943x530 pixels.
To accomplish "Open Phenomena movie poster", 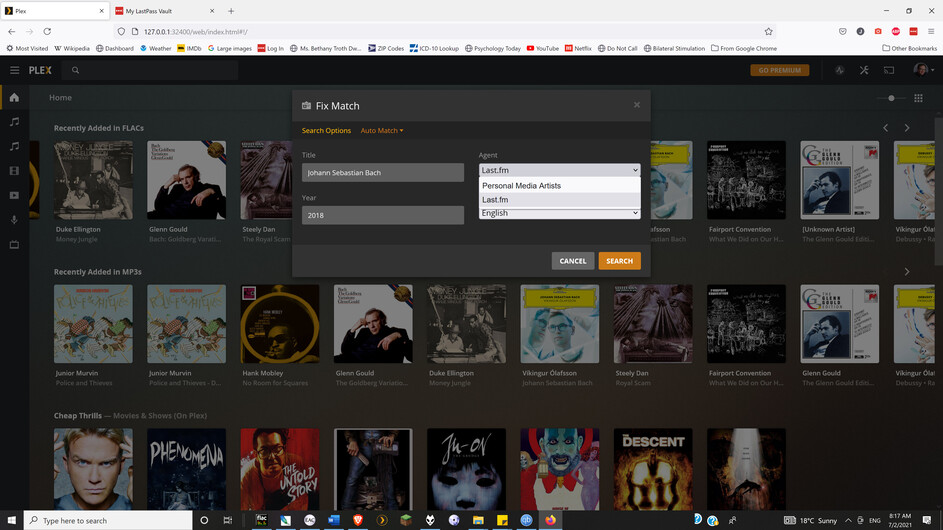I will pos(186,469).
